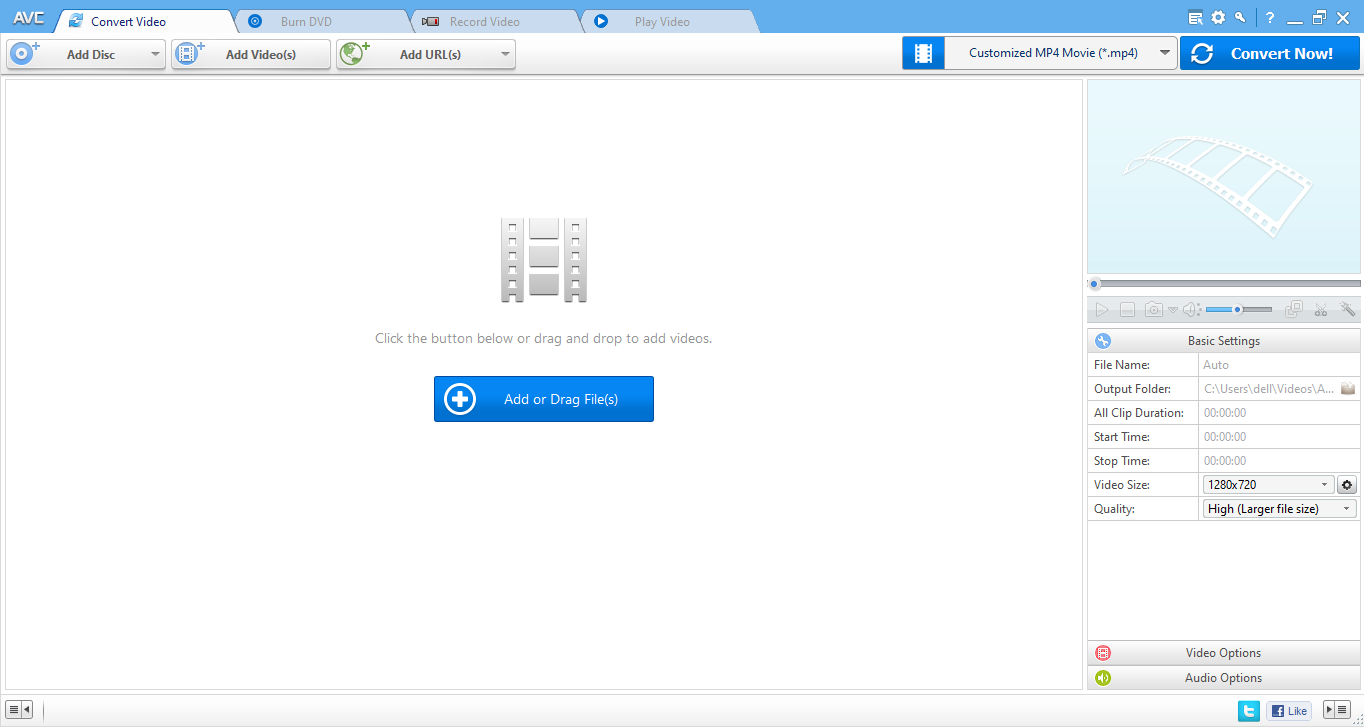
Task: Adjust the volume slider handle
Action: click(1237, 310)
